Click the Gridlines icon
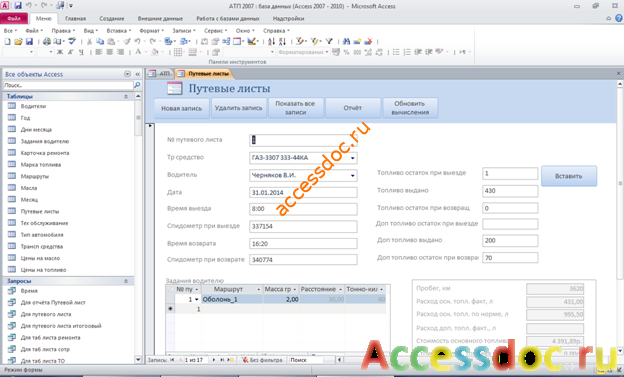This screenshot has height=377, width=624. (178, 52)
